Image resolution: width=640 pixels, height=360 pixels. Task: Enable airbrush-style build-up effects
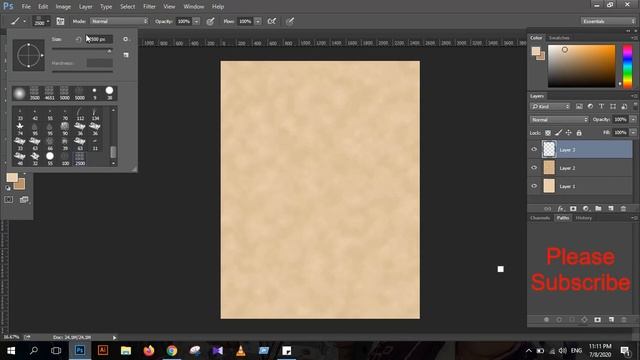coord(271,21)
